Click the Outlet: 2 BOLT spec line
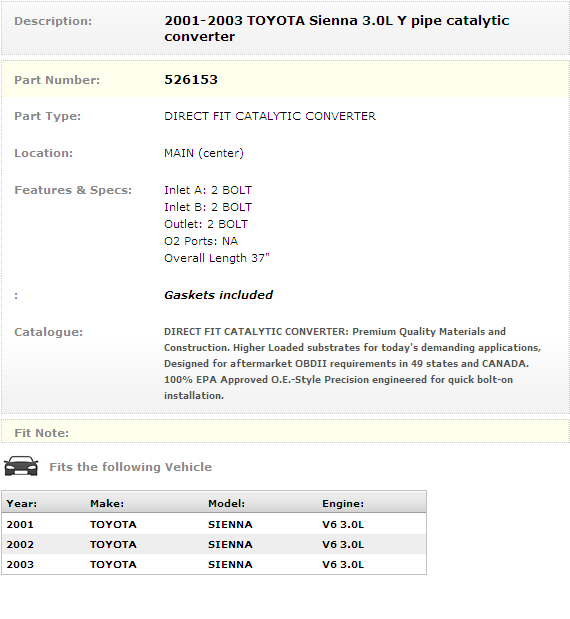 (x=206, y=224)
